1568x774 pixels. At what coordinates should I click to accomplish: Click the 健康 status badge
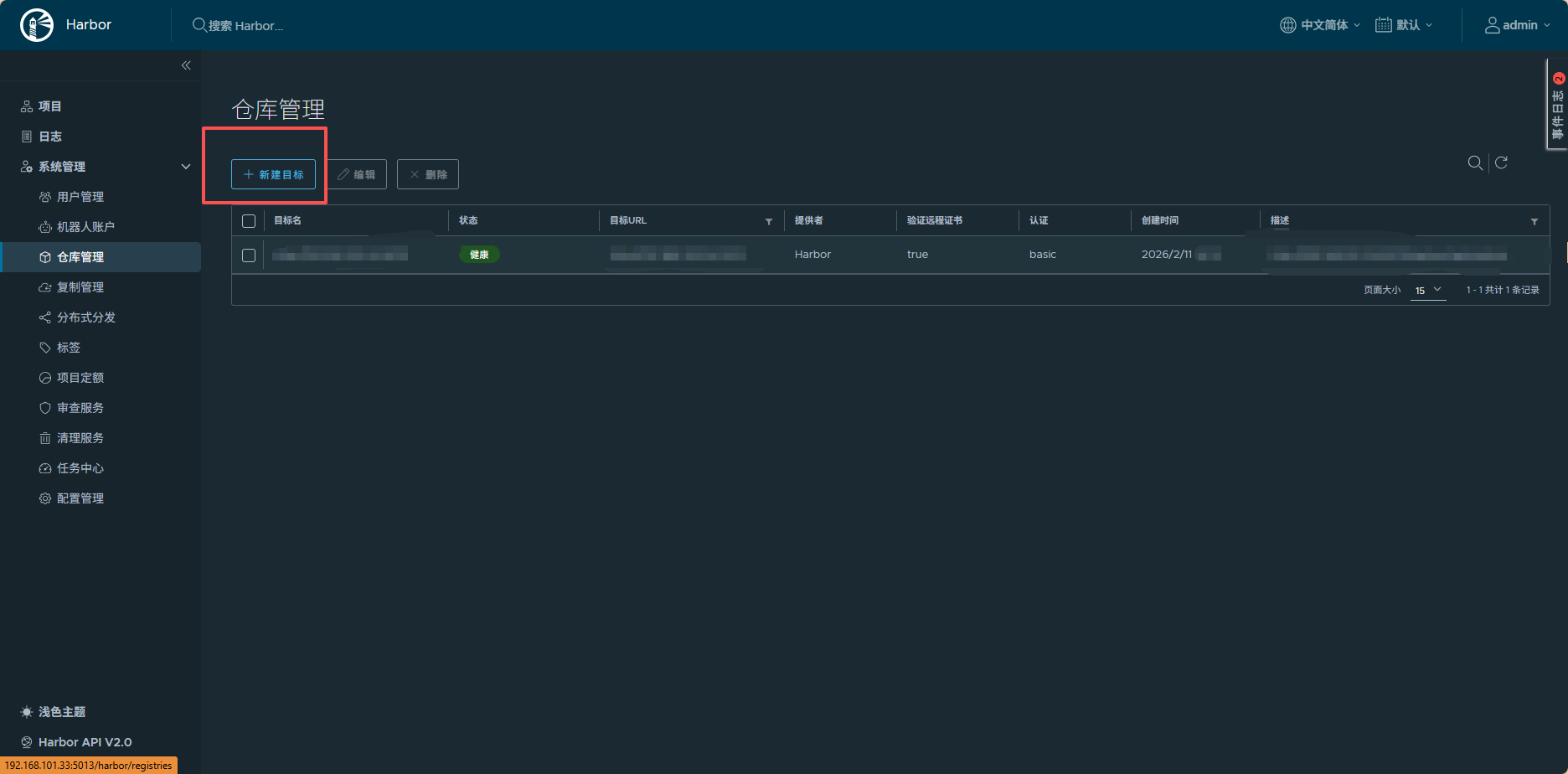click(479, 255)
